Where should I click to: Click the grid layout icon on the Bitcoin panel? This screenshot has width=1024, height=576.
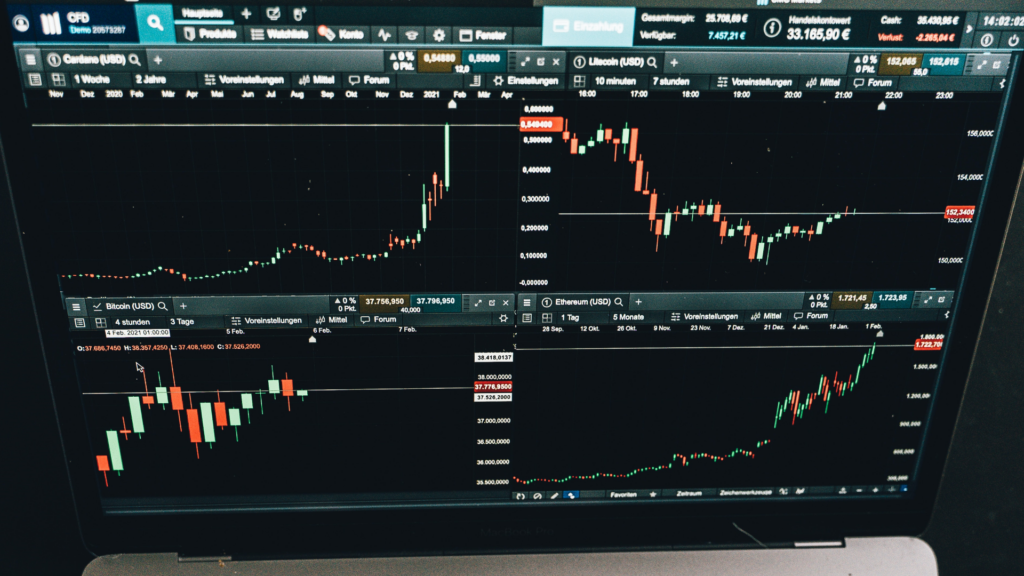pos(100,320)
